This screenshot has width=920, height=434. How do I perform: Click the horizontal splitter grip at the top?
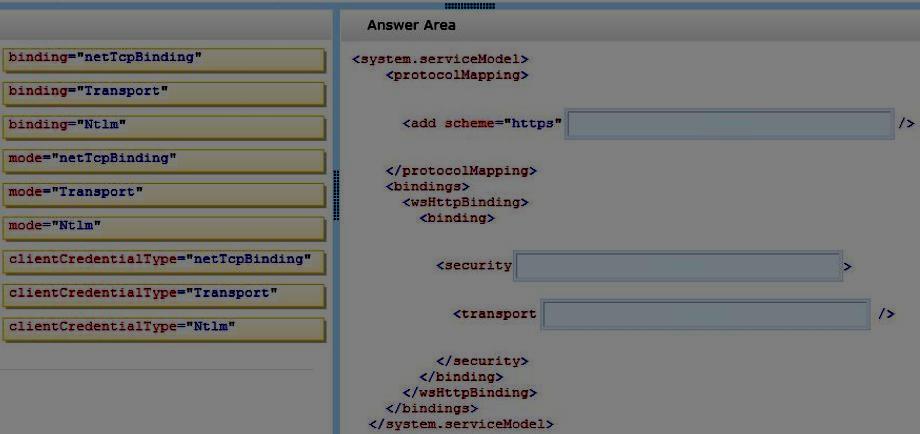pos(469,6)
